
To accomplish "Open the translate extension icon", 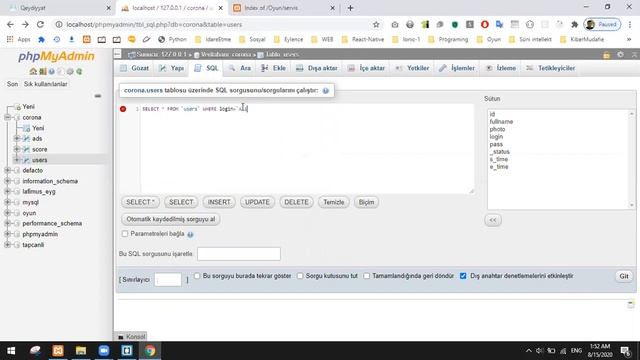I will (500, 24).
